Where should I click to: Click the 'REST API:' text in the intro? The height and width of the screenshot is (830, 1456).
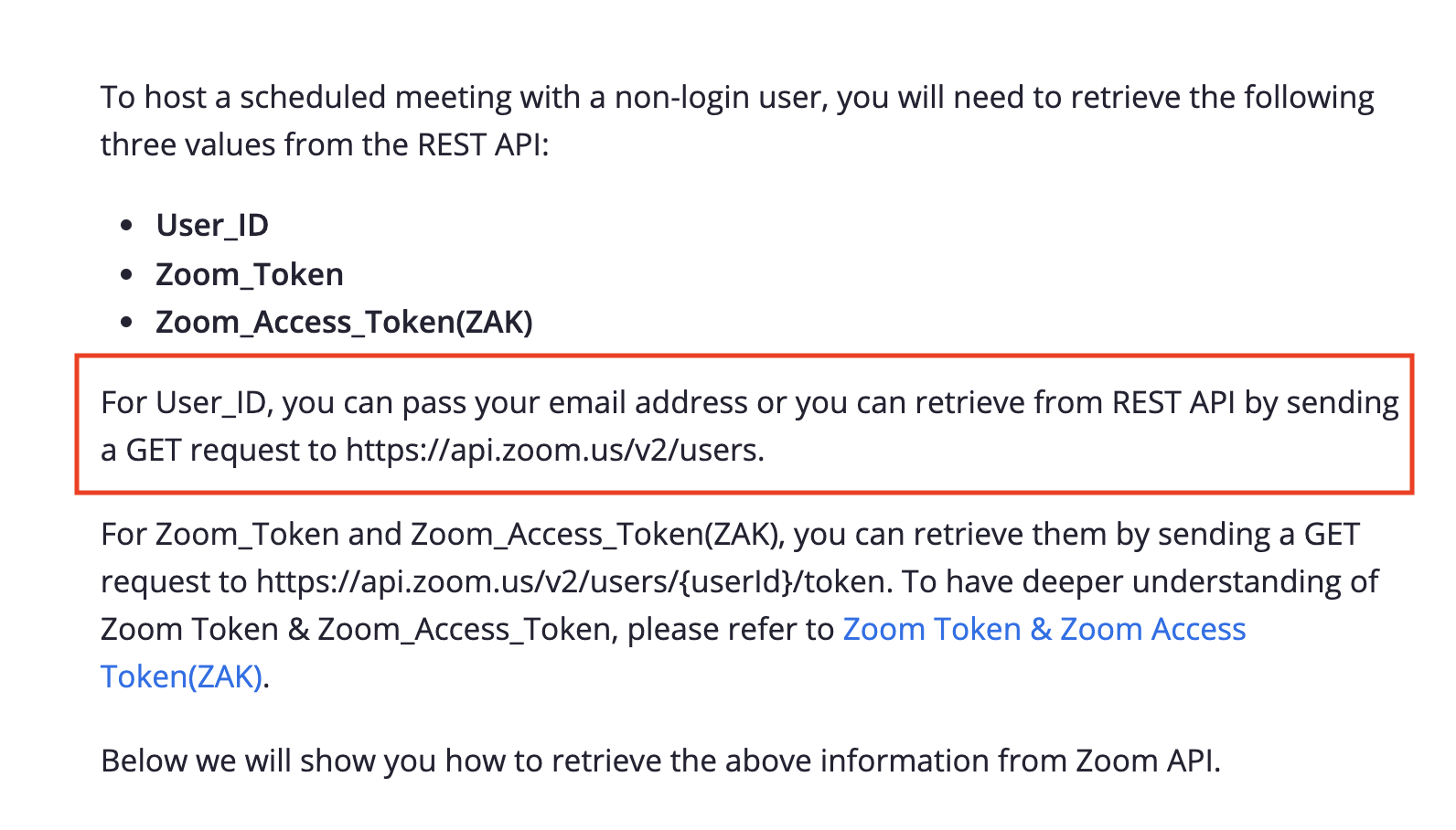point(483,144)
